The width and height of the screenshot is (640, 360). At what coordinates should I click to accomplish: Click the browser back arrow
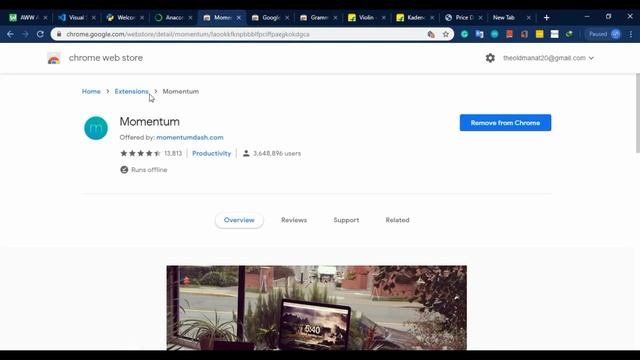pyautogui.click(x=10, y=34)
